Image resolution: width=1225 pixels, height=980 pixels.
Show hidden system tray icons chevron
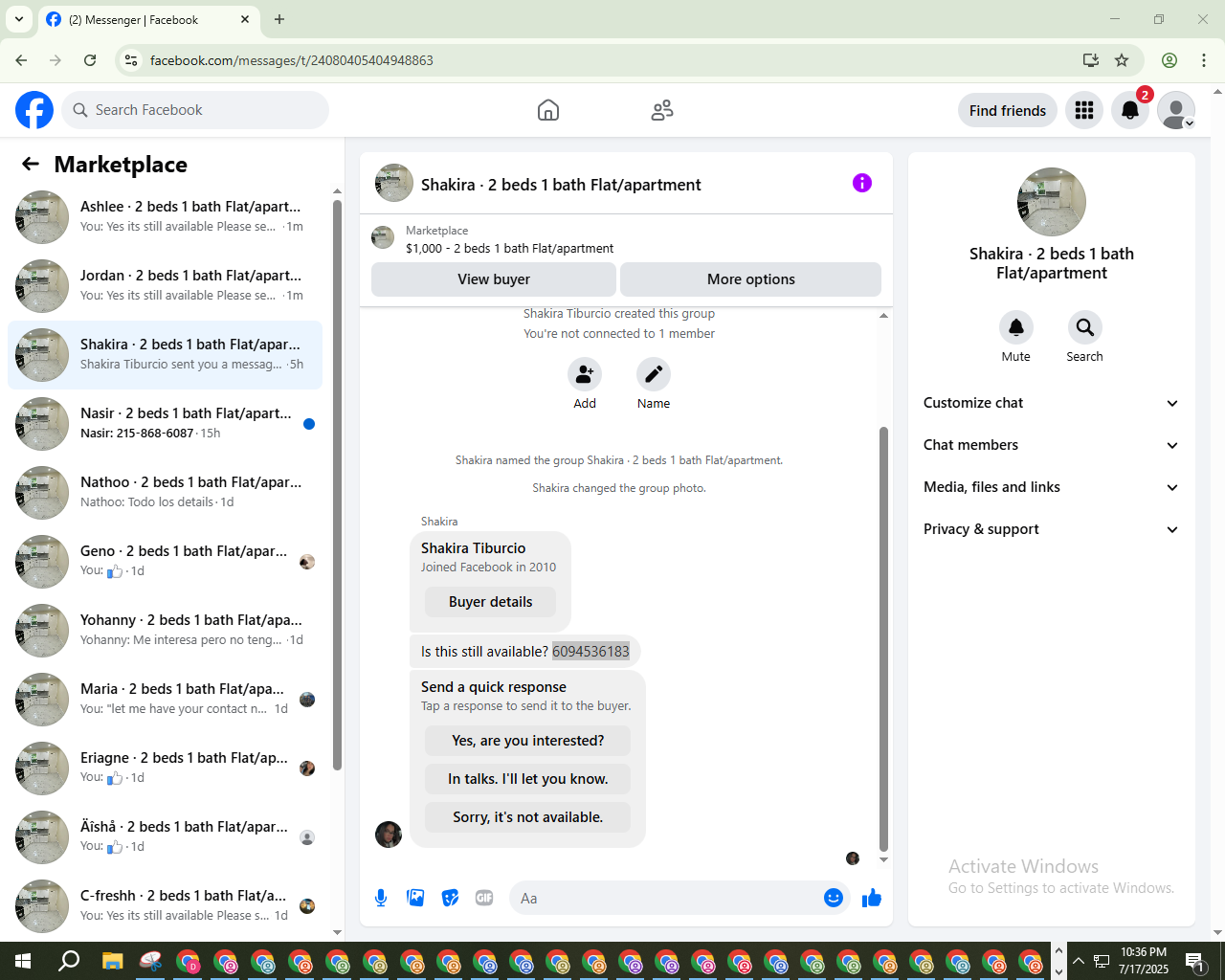pyautogui.click(x=1079, y=961)
